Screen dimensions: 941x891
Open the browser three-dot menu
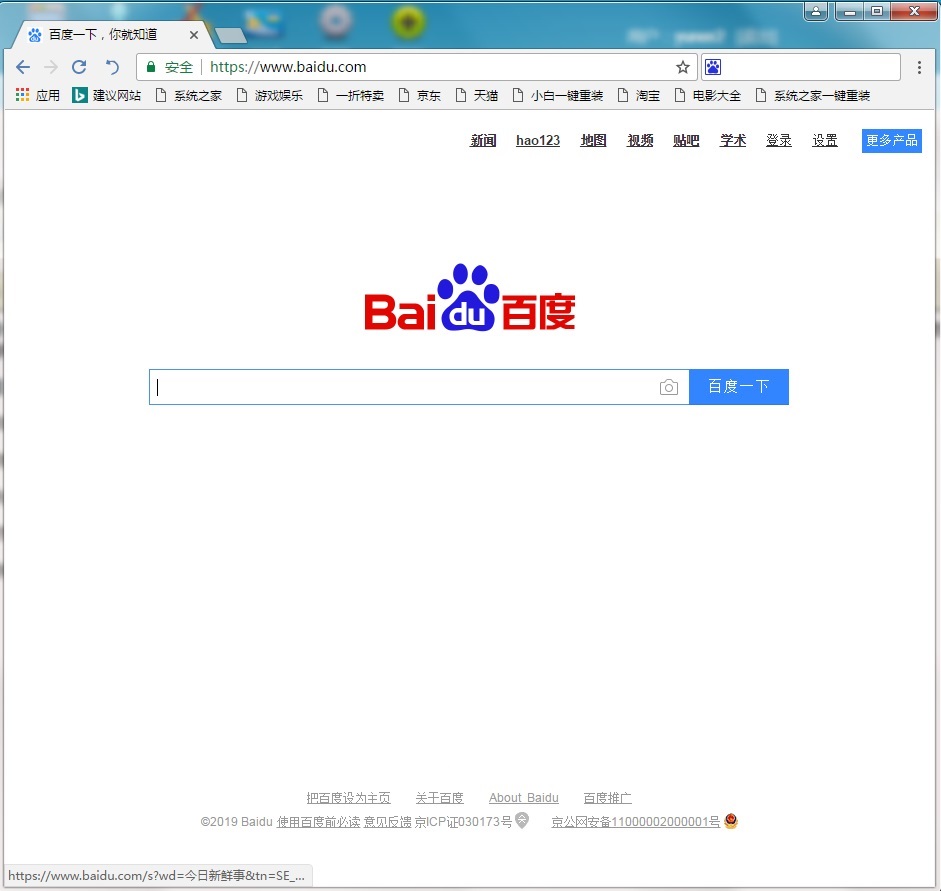(x=919, y=67)
